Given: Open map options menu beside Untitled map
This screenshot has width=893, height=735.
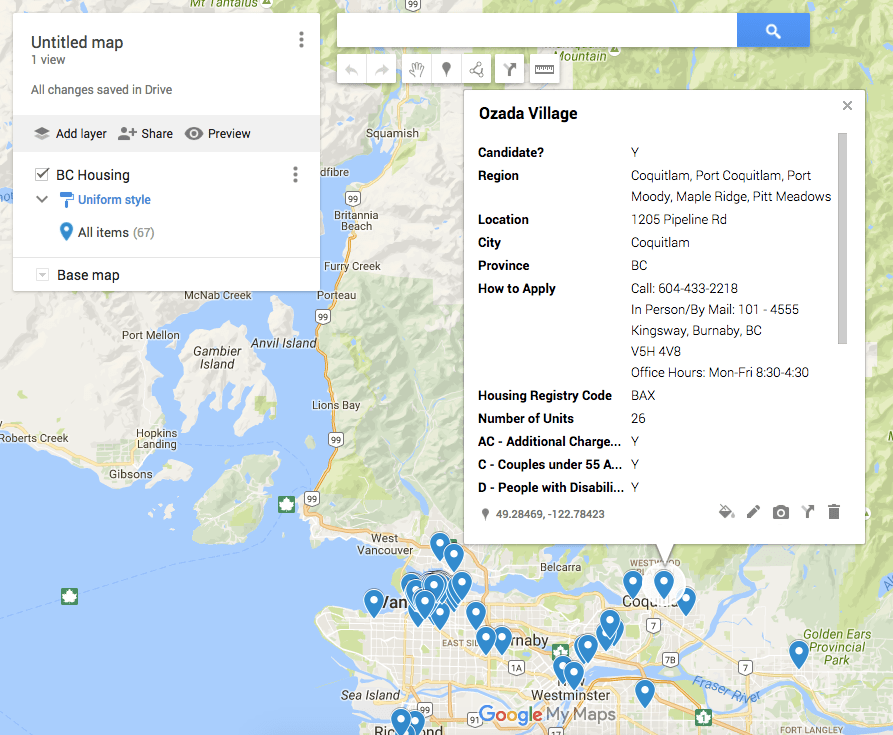Looking at the screenshot, I should (x=301, y=40).
